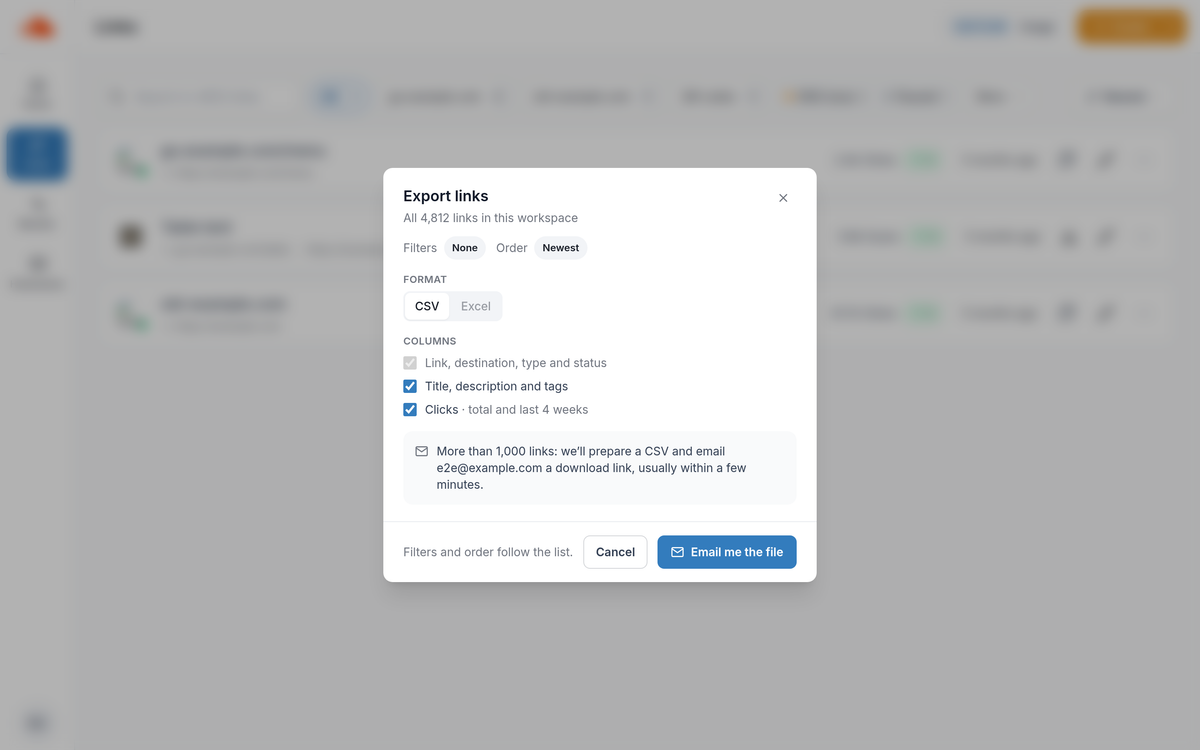Click the 'Export links' dialog title

click(x=446, y=196)
